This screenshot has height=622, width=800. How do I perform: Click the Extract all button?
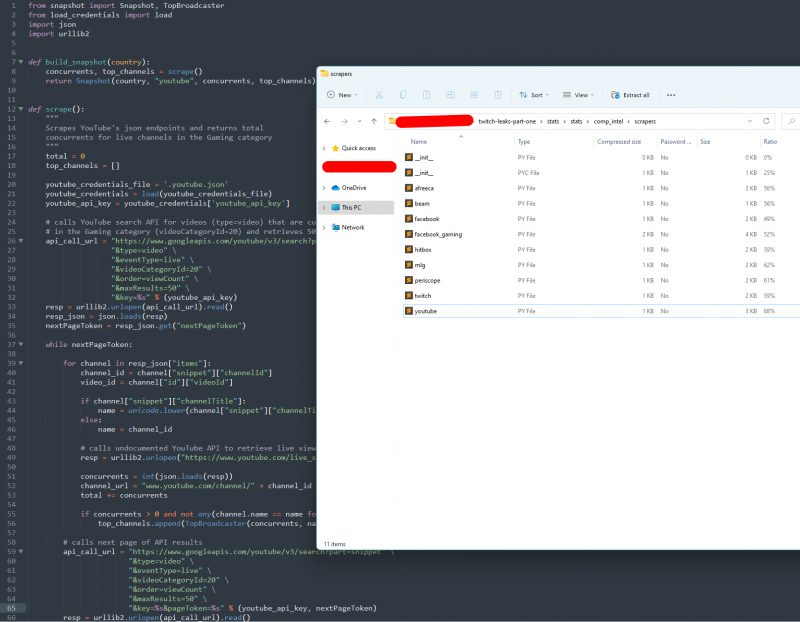pos(630,95)
